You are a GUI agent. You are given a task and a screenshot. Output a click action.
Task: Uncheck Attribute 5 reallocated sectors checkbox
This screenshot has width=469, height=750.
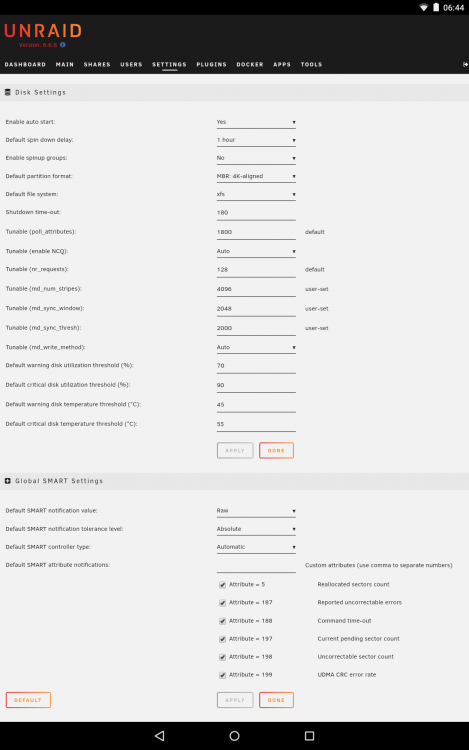coord(222,585)
